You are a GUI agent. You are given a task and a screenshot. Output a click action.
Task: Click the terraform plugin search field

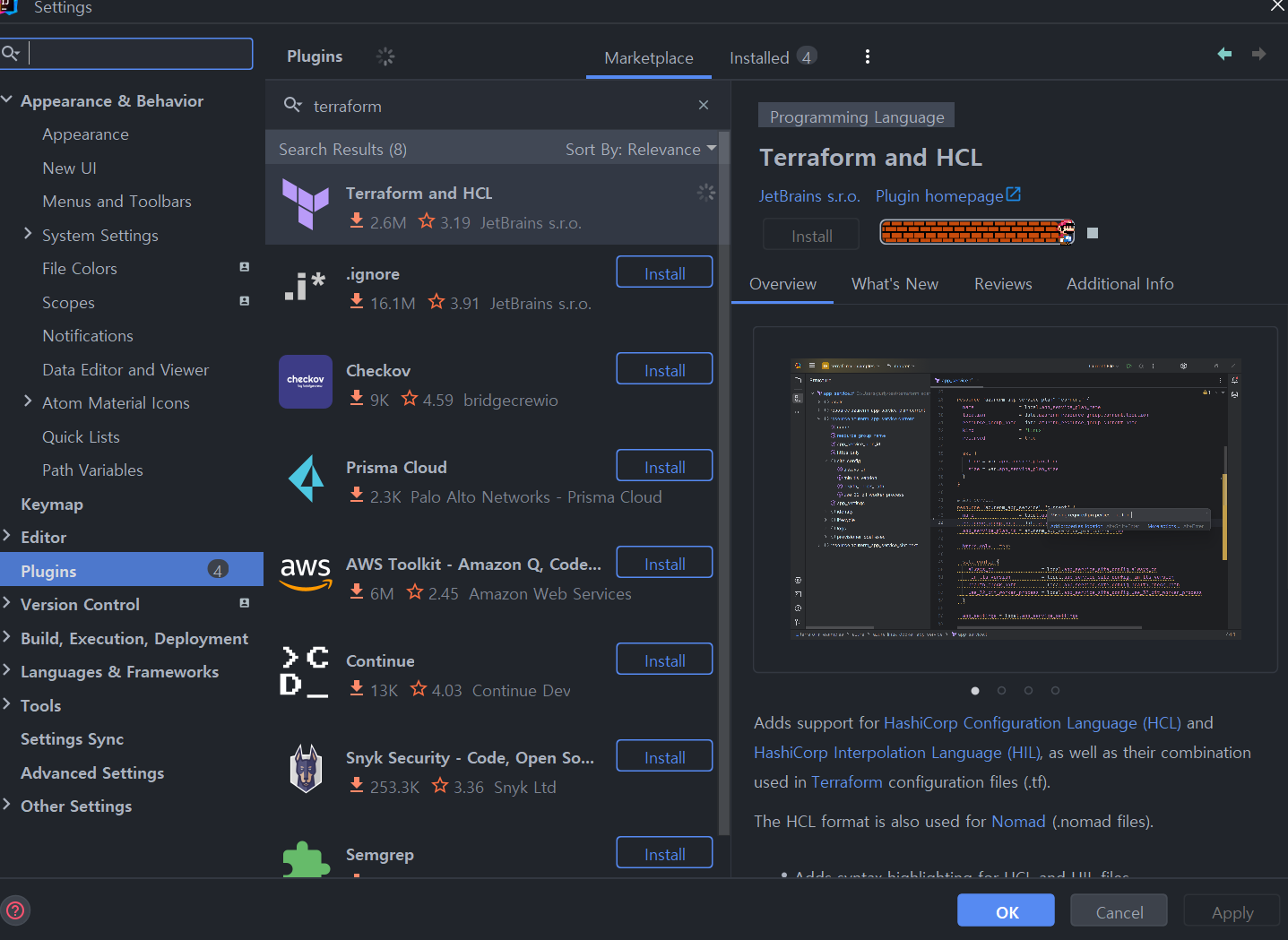[x=497, y=106]
